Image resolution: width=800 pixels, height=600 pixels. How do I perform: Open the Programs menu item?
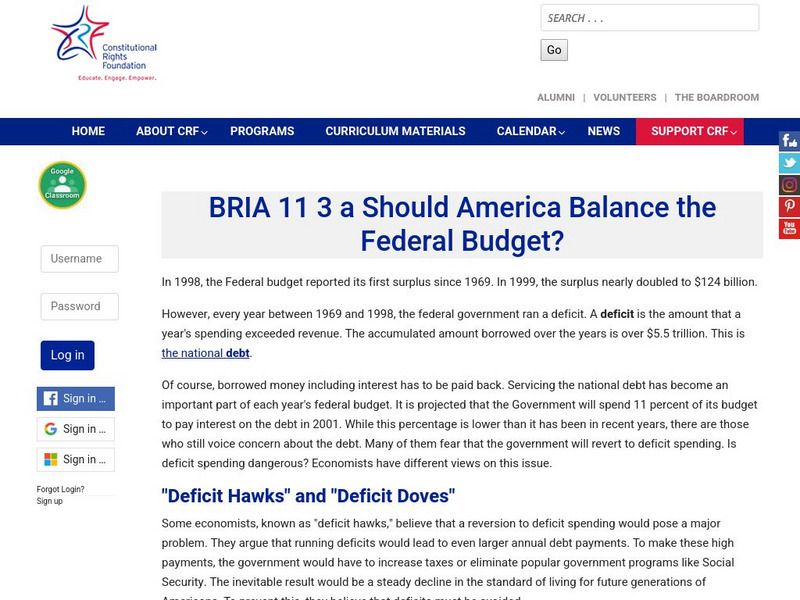coord(262,131)
